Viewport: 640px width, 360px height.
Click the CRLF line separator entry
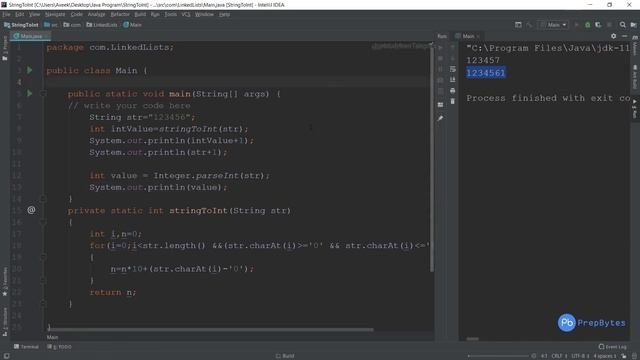[559, 356]
